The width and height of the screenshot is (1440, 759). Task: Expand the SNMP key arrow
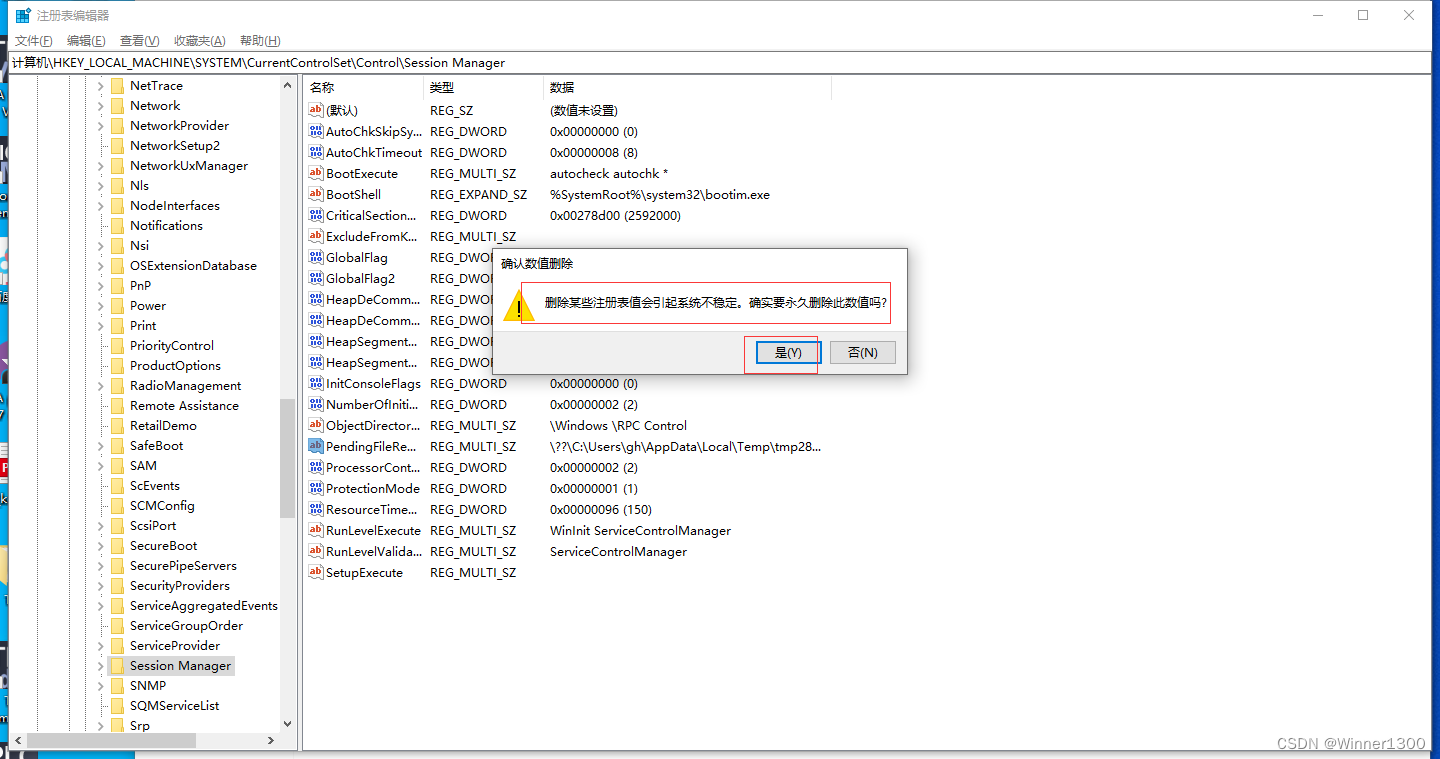tap(101, 686)
